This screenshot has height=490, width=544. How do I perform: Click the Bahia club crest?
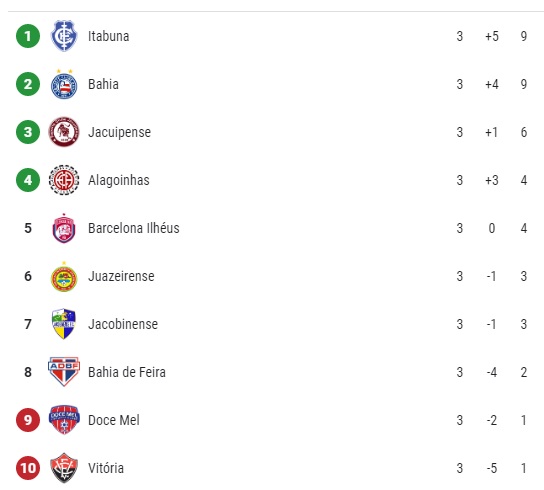click(63, 84)
